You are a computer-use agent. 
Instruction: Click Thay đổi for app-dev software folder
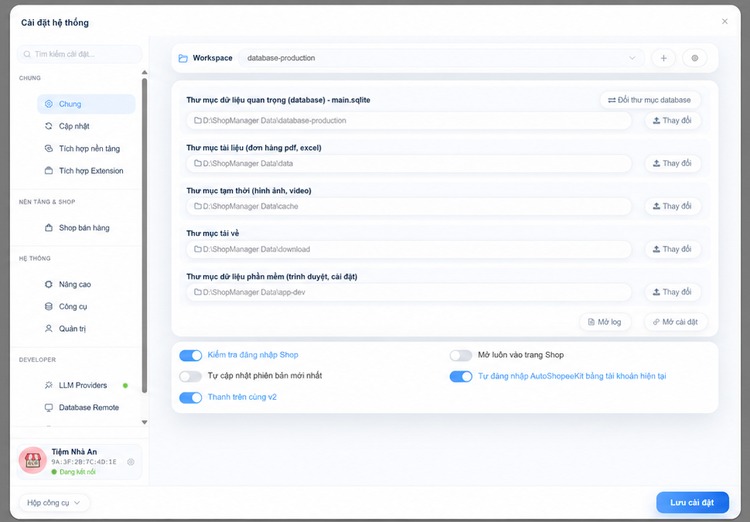(x=673, y=292)
